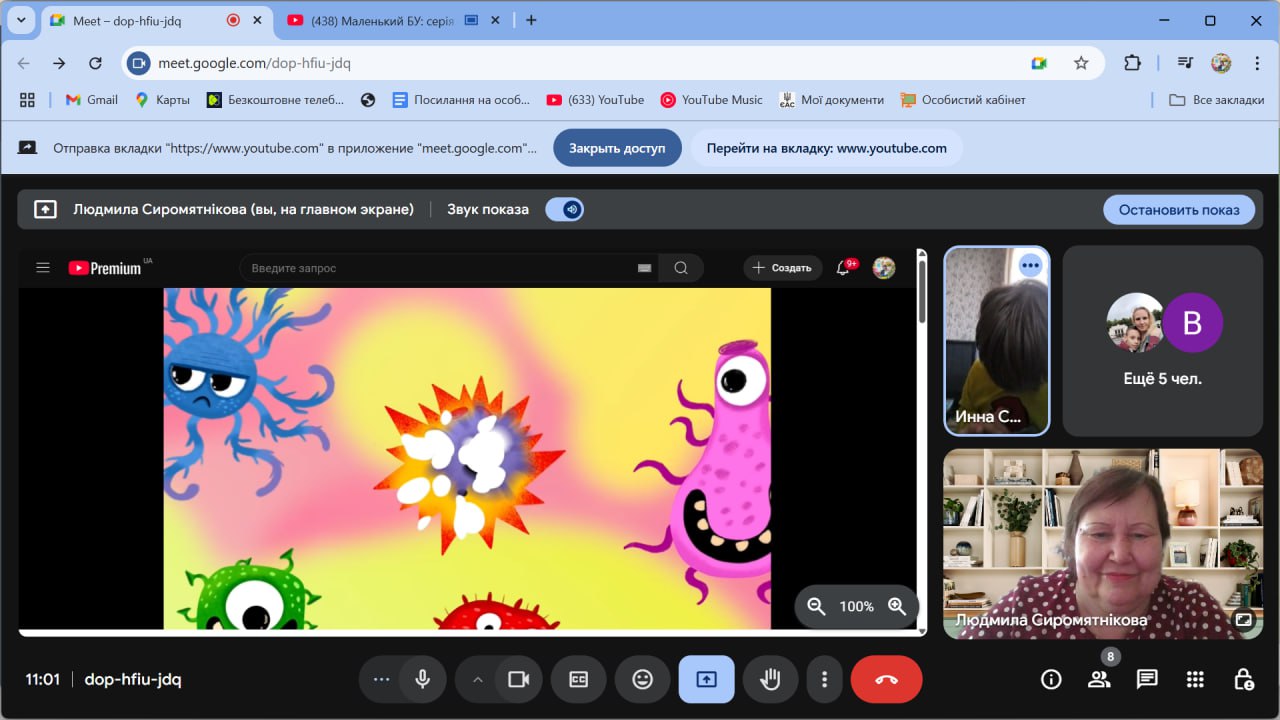The image size is (1280, 720).
Task: Click Остановить показ button
Action: pos(1179,209)
